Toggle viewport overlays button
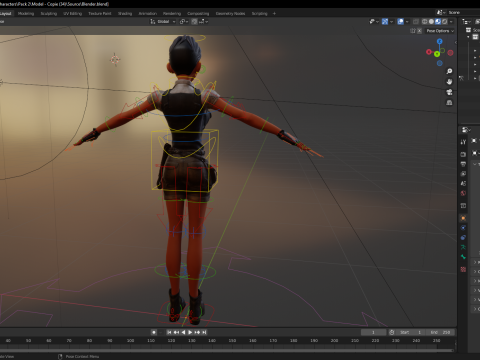 (401, 22)
